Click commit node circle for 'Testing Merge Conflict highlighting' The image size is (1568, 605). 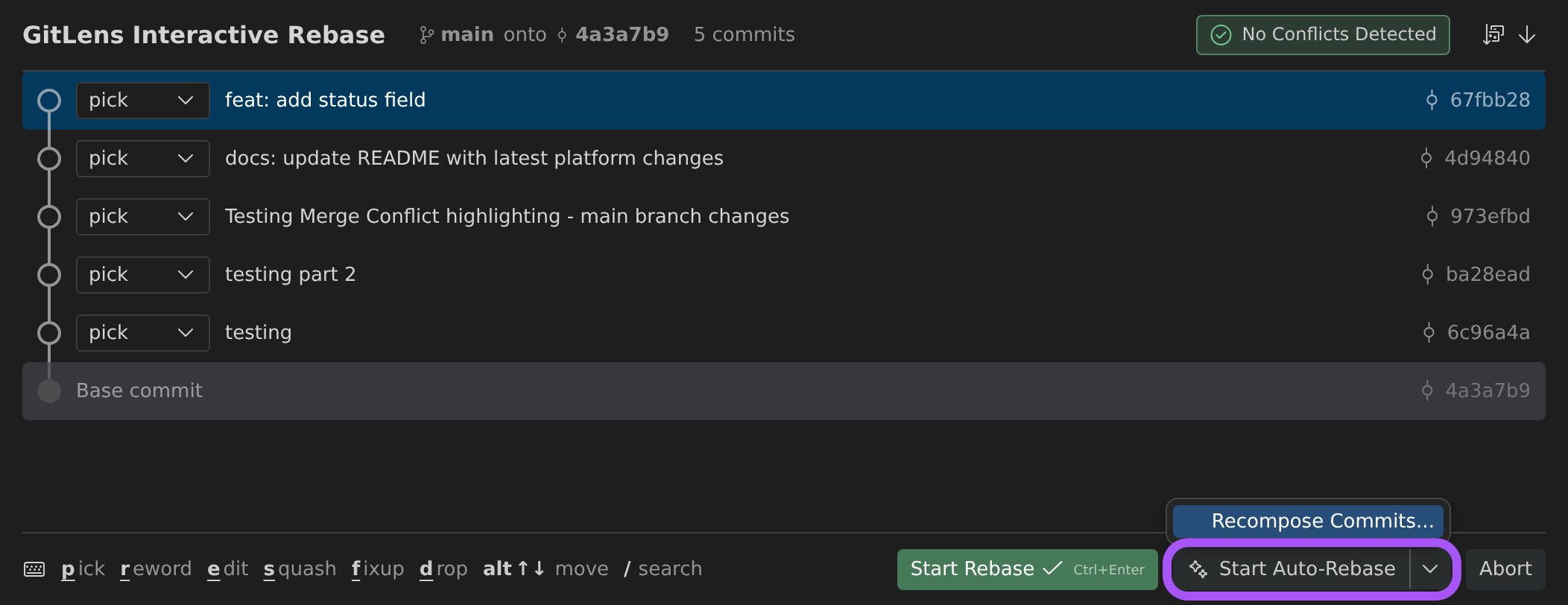[49, 216]
